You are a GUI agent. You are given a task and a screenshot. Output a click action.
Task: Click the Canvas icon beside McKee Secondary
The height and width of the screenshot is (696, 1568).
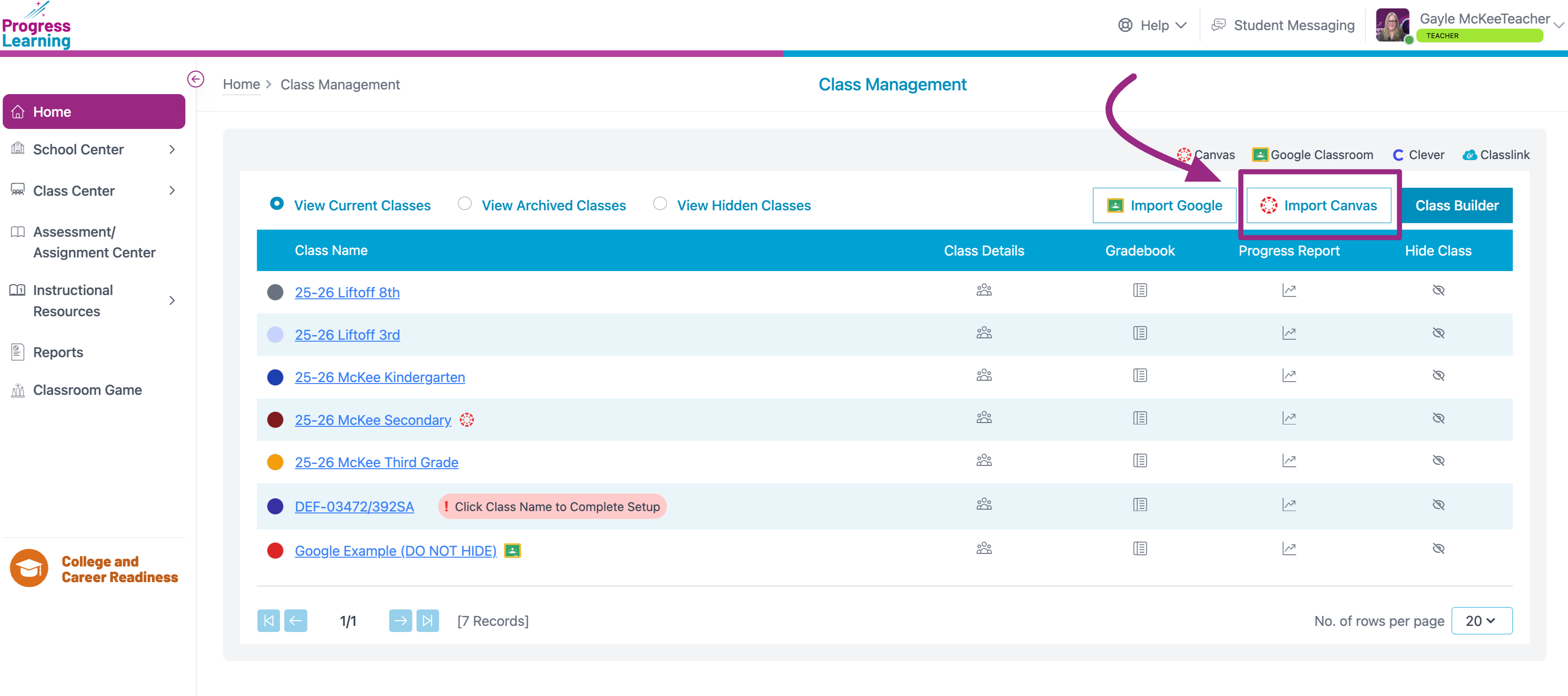466,420
